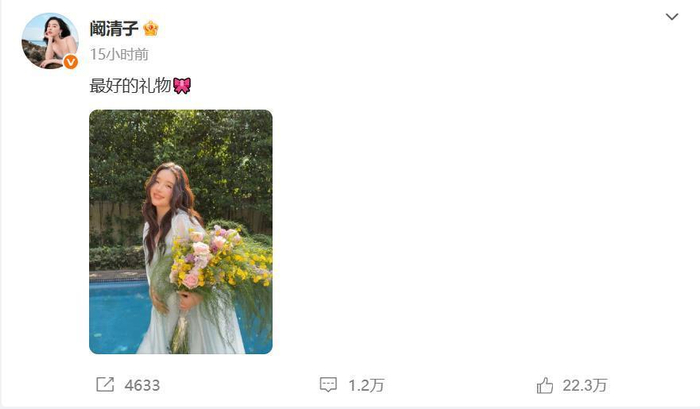Image resolution: width=700 pixels, height=409 pixels.
Task: Click the pink bow emoji in post
Action: pos(182,86)
